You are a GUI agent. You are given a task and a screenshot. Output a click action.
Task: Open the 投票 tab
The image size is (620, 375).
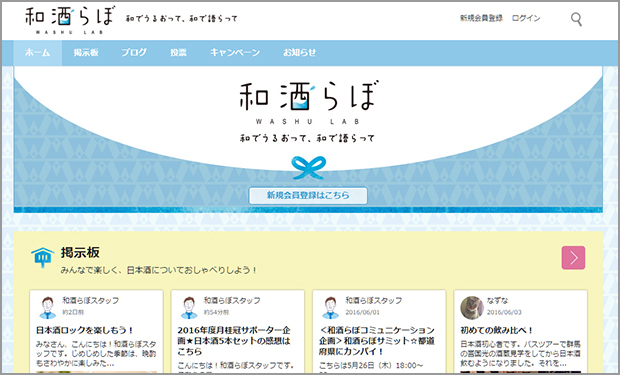coord(178,53)
